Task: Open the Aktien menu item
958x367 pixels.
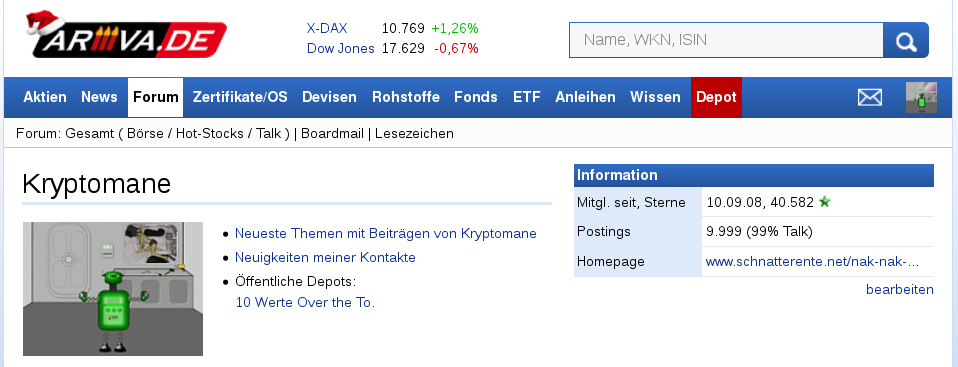Action: point(45,97)
